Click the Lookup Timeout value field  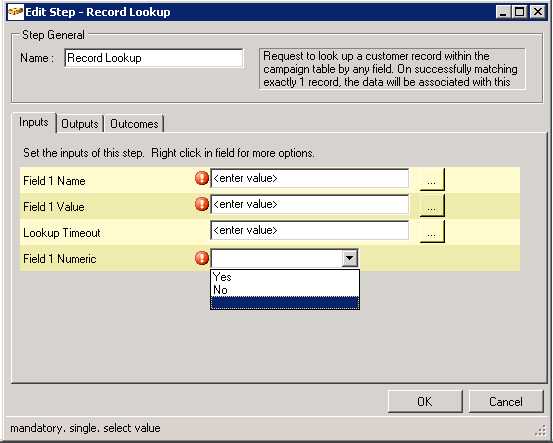coord(310,230)
